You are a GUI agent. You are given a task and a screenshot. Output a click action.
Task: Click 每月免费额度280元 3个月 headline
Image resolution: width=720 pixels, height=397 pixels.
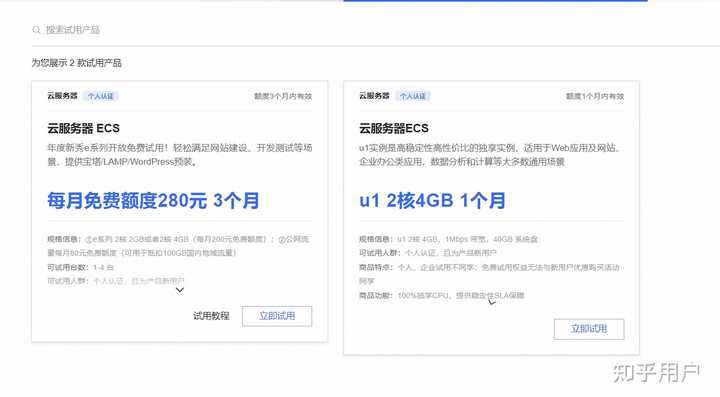point(153,201)
